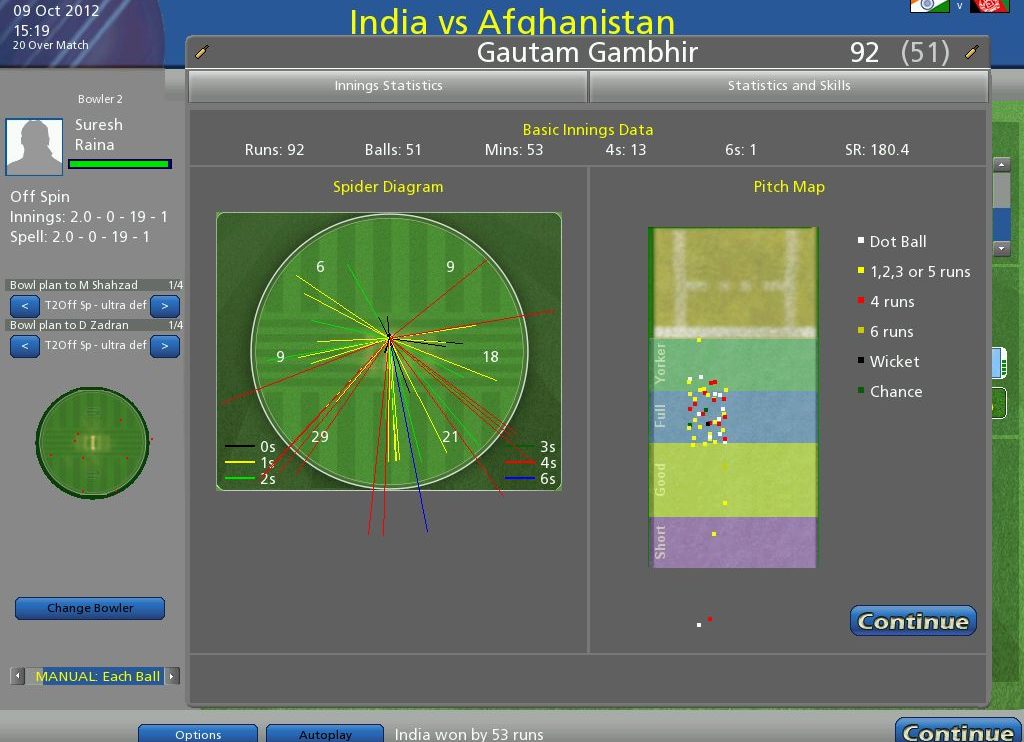This screenshot has width=1024, height=742.
Task: Click the 6s blue line legend entry
Action: click(532, 479)
